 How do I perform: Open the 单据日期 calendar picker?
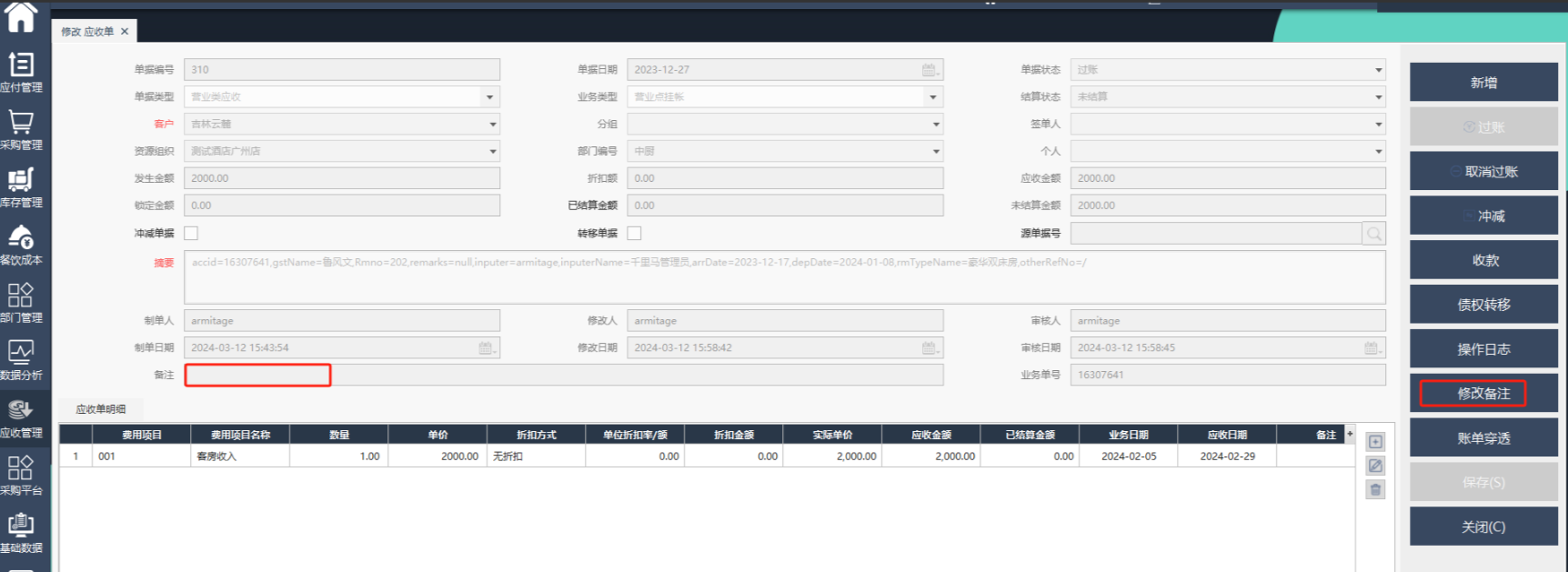pyautogui.click(x=929, y=70)
